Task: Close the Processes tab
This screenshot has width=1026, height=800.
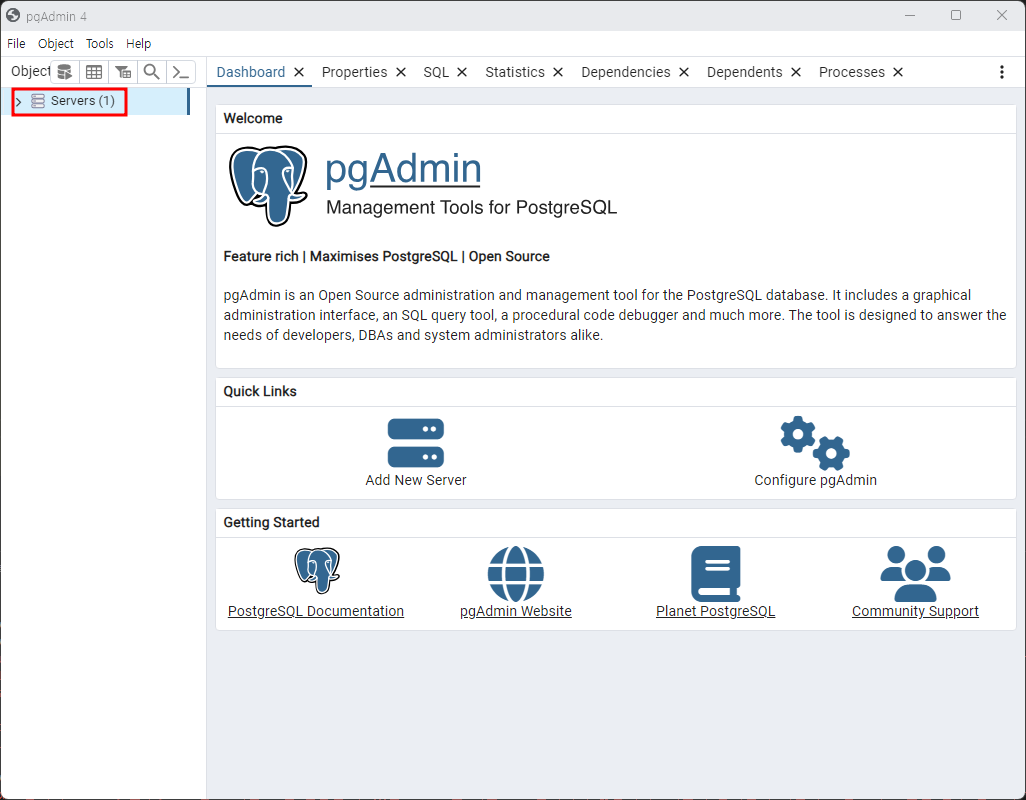Action: (898, 72)
